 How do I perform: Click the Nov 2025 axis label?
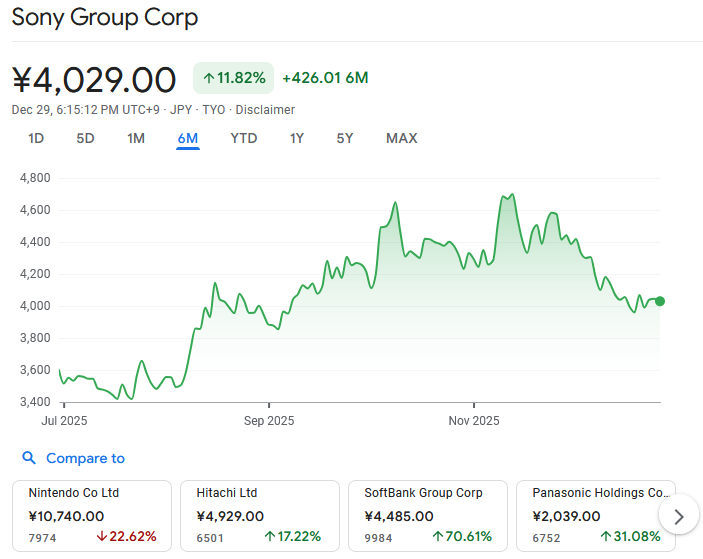474,421
